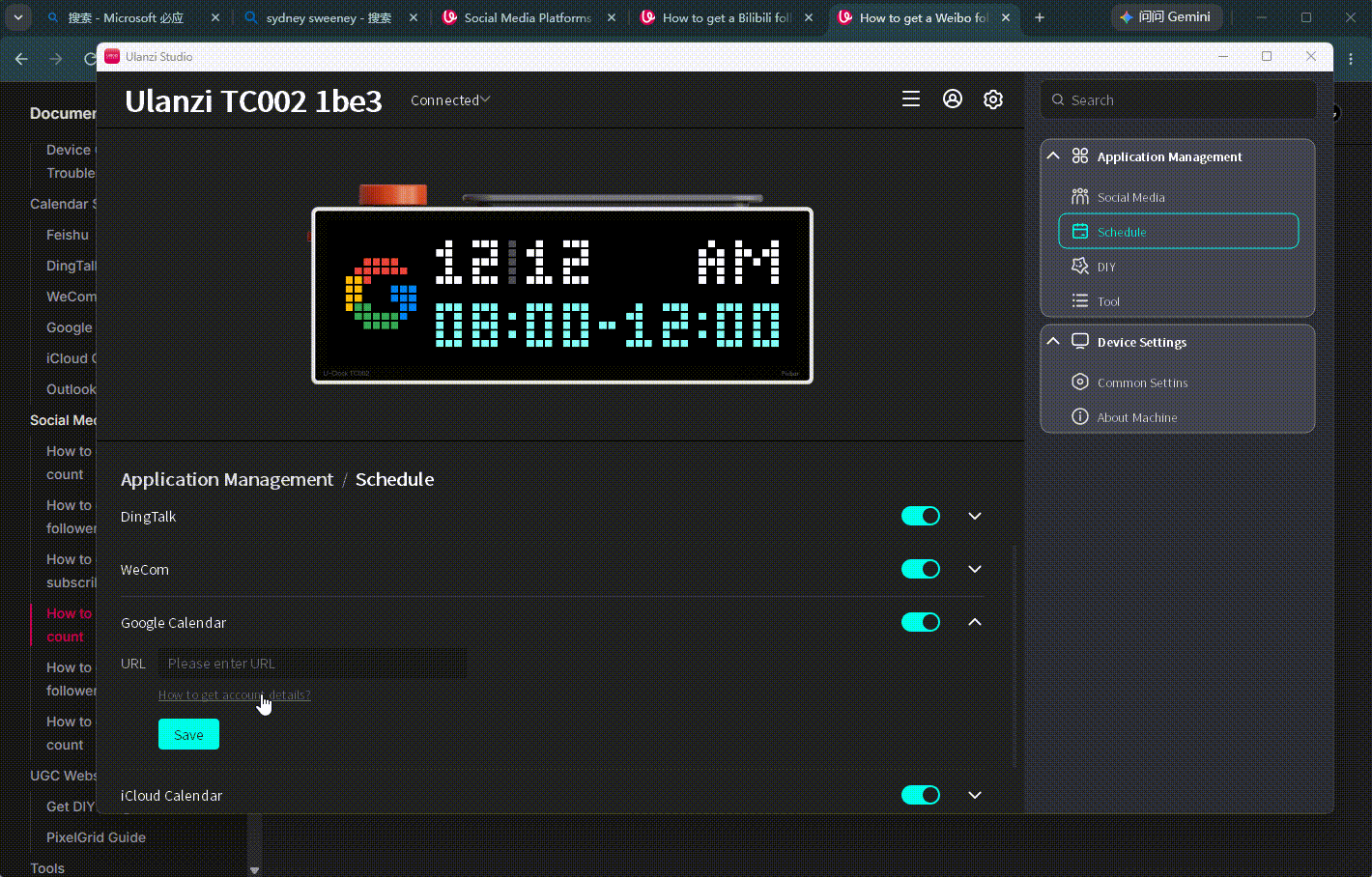Expand the WeCom section chevron
1372x877 pixels.
975,569
